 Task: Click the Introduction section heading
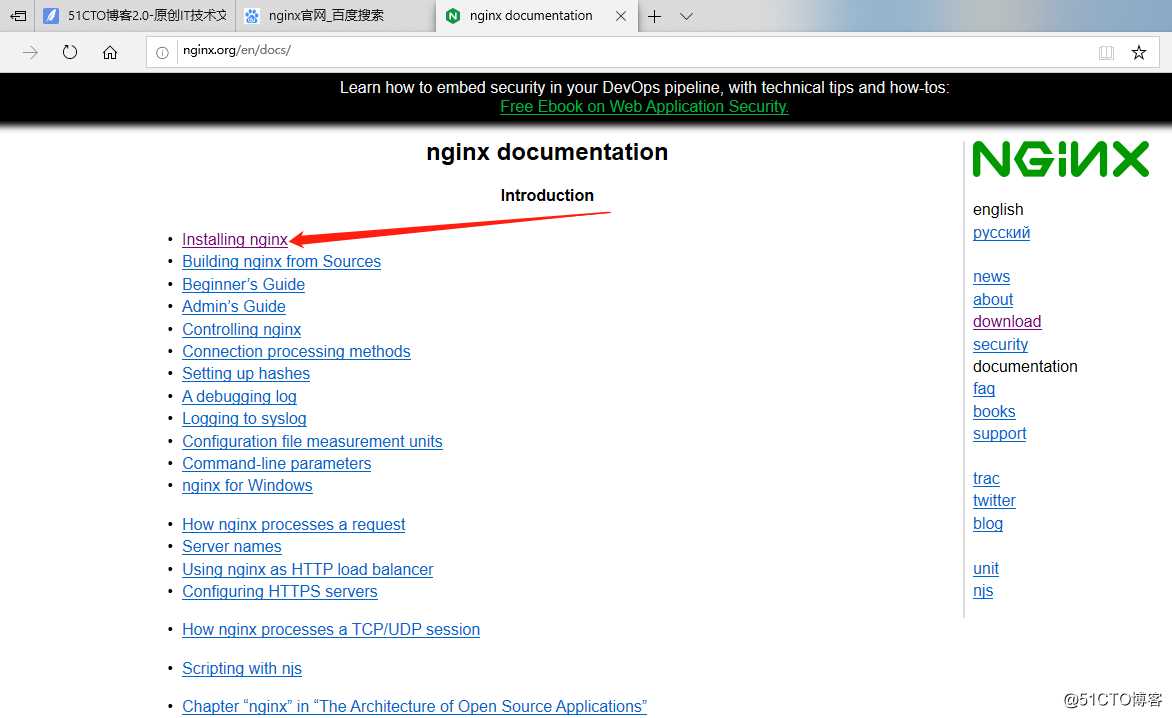[547, 196]
